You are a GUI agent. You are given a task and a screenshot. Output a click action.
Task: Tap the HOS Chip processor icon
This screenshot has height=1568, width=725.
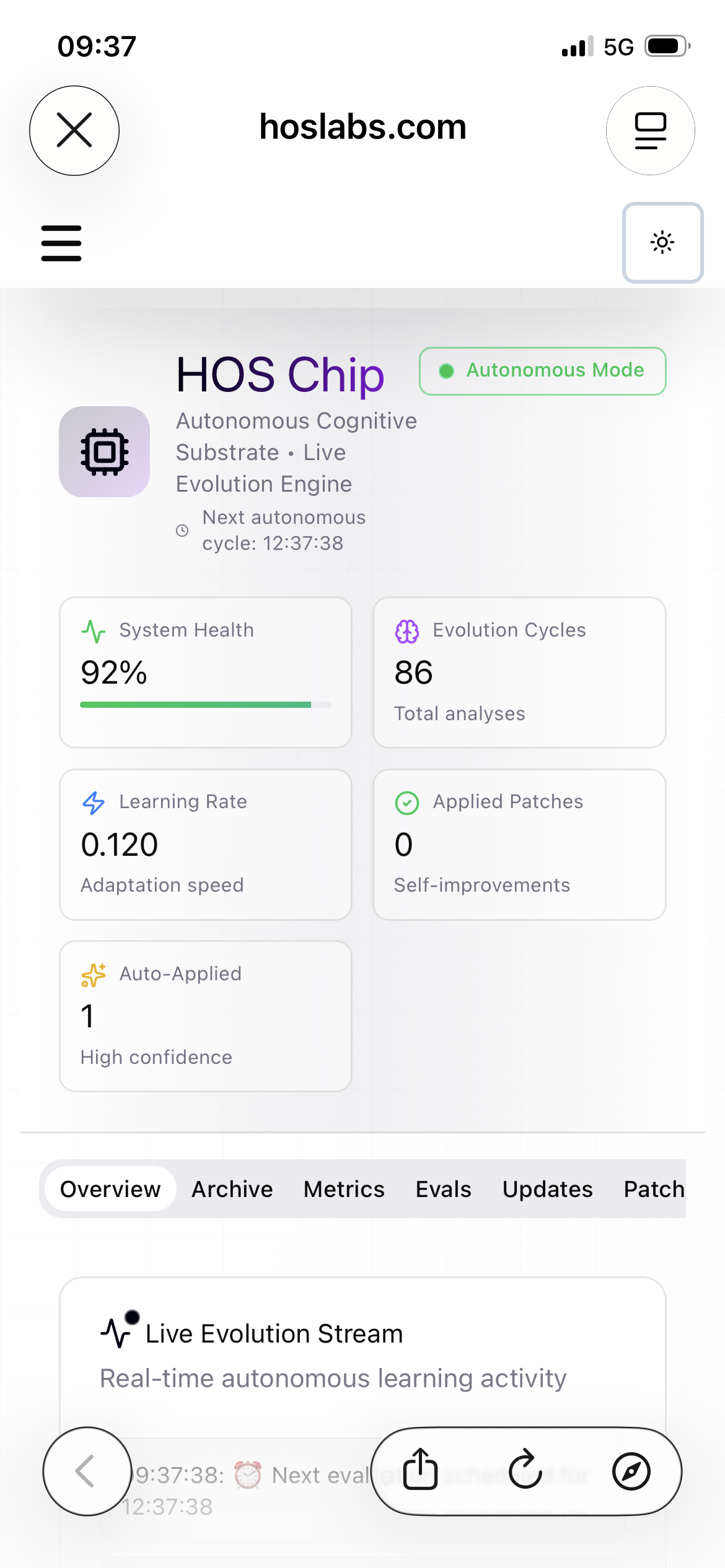pos(104,451)
